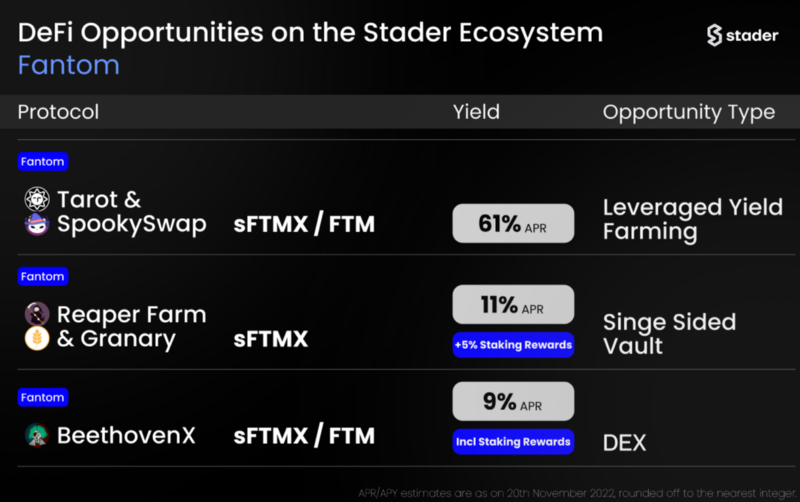
Task: Click the Yield column header
Action: click(x=477, y=112)
